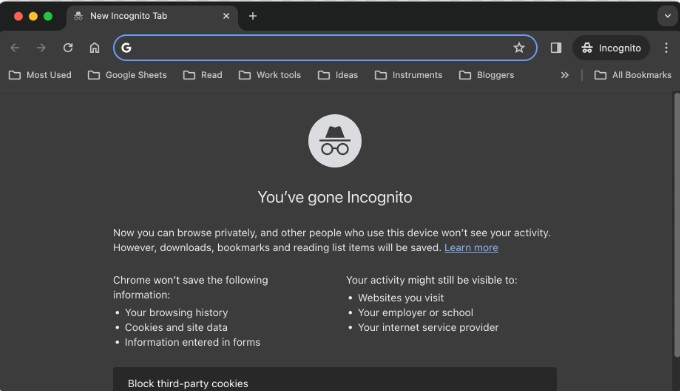The width and height of the screenshot is (680, 391).
Task: Click the forward navigation arrow
Action: tap(41, 48)
